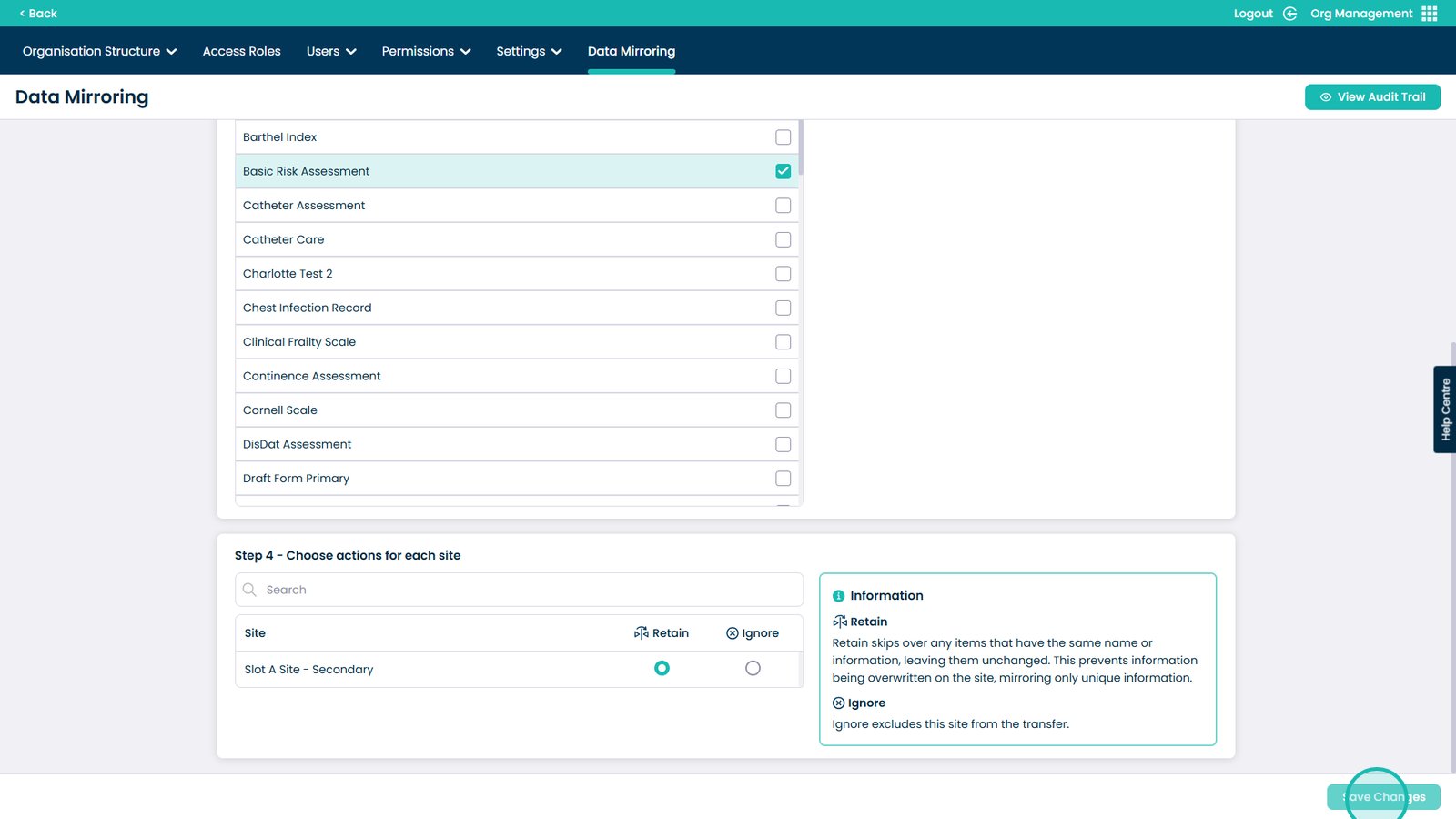
Task: Open the Help Centre side panel
Action: [x=1444, y=409]
